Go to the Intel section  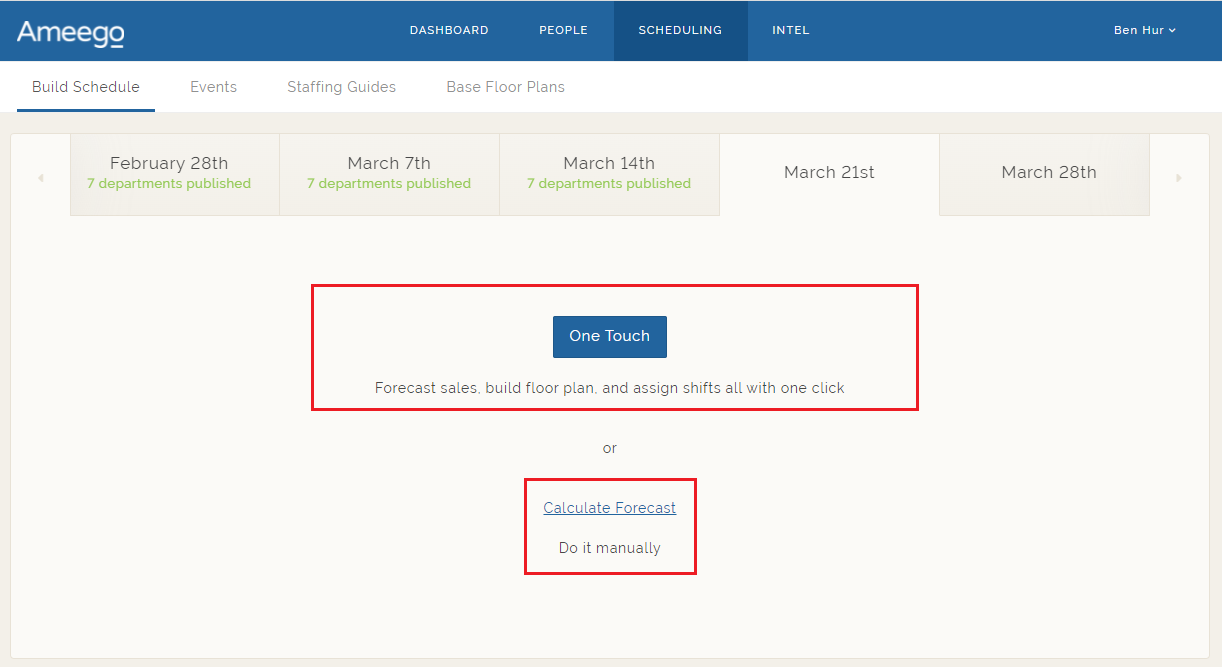click(x=791, y=30)
